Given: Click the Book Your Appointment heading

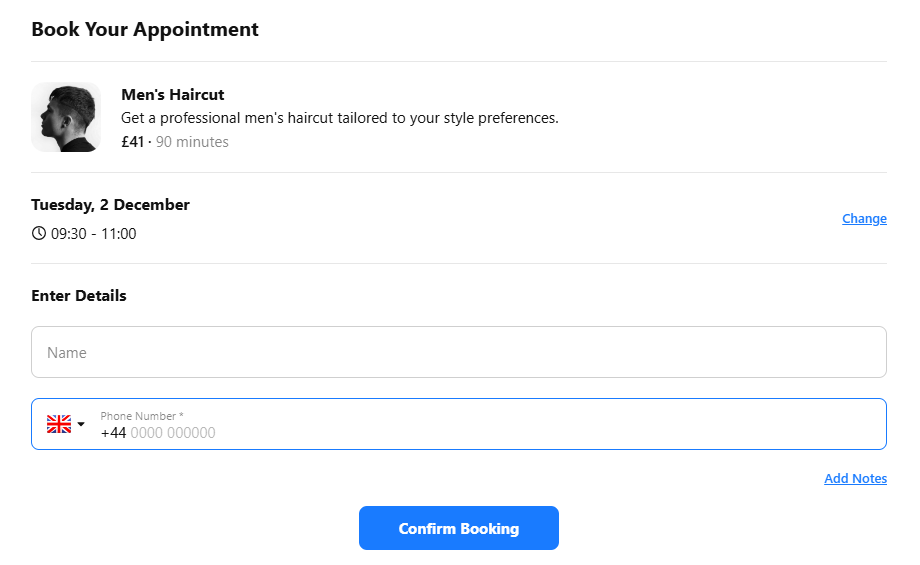Looking at the screenshot, I should pyautogui.click(x=145, y=29).
